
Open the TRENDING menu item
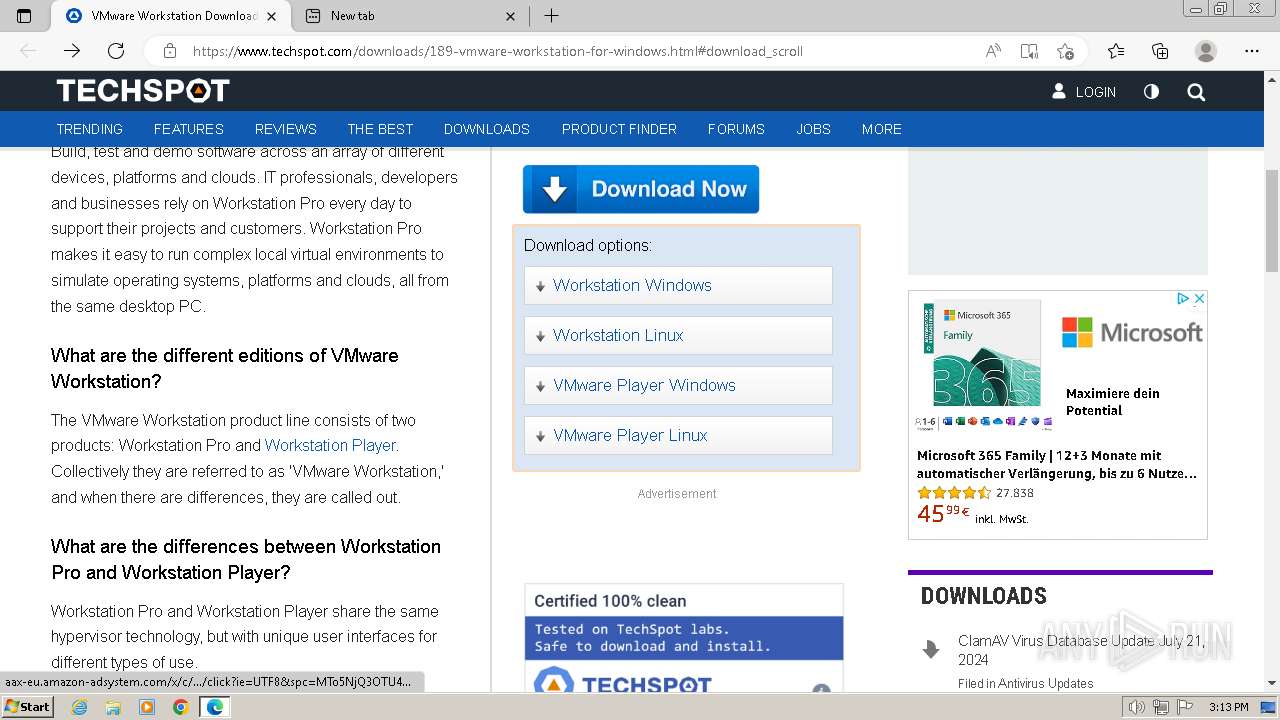coord(89,129)
